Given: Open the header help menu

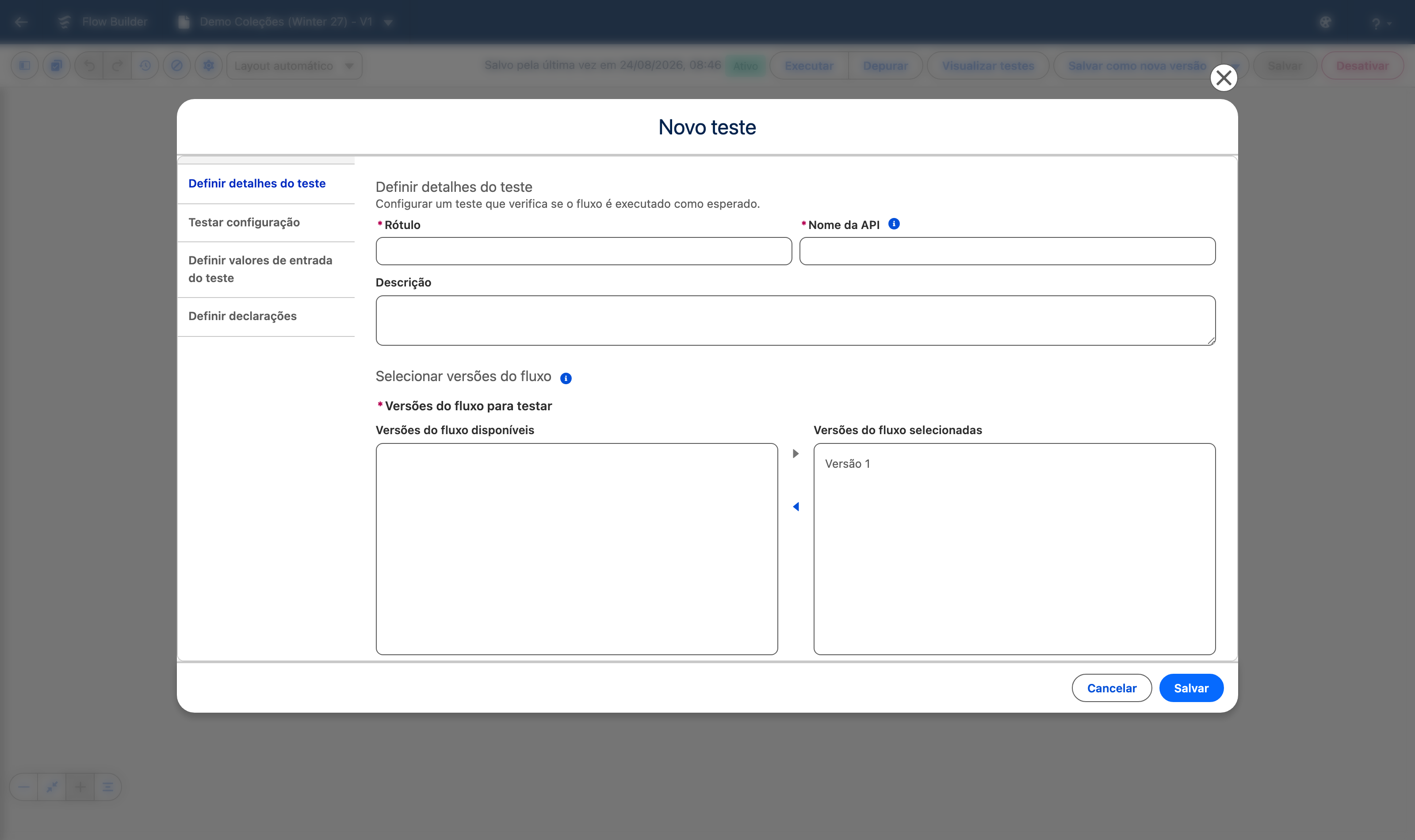Looking at the screenshot, I should click(1381, 23).
